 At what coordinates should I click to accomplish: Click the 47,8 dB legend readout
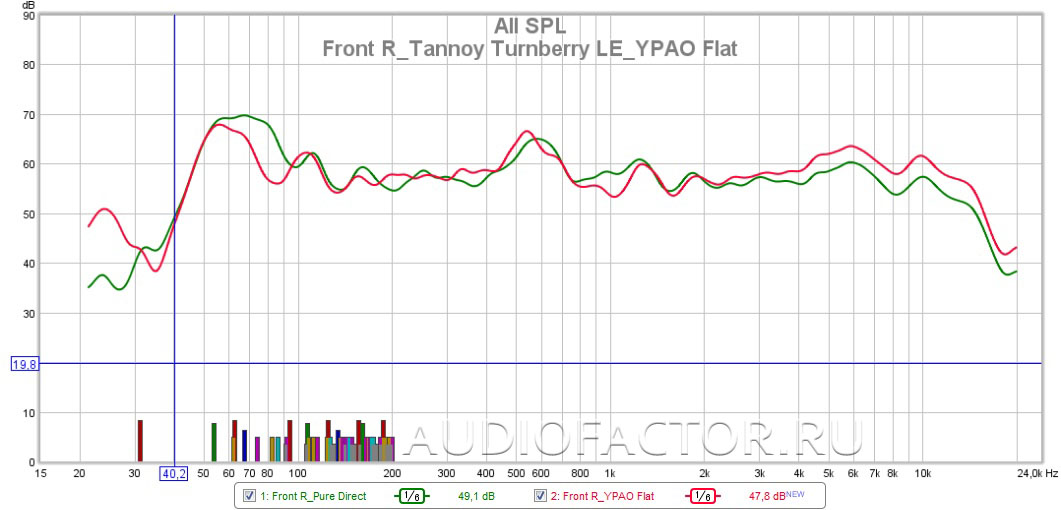click(767, 496)
